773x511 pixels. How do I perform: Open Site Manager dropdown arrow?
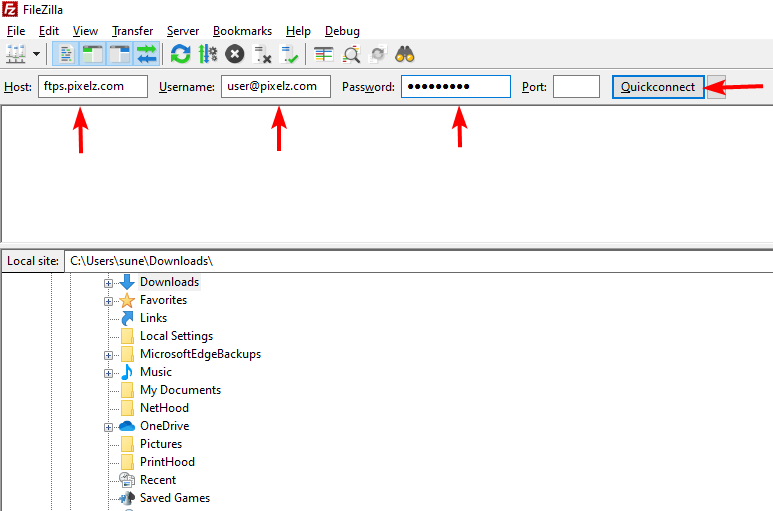(x=36, y=54)
